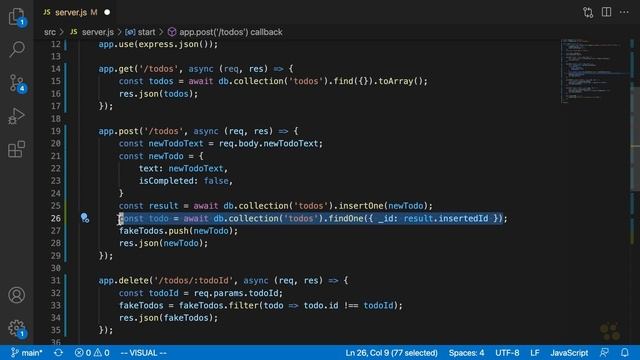The height and width of the screenshot is (360, 640).
Task: Click 'fakeTodos.push' on line 27
Action: [153, 231]
